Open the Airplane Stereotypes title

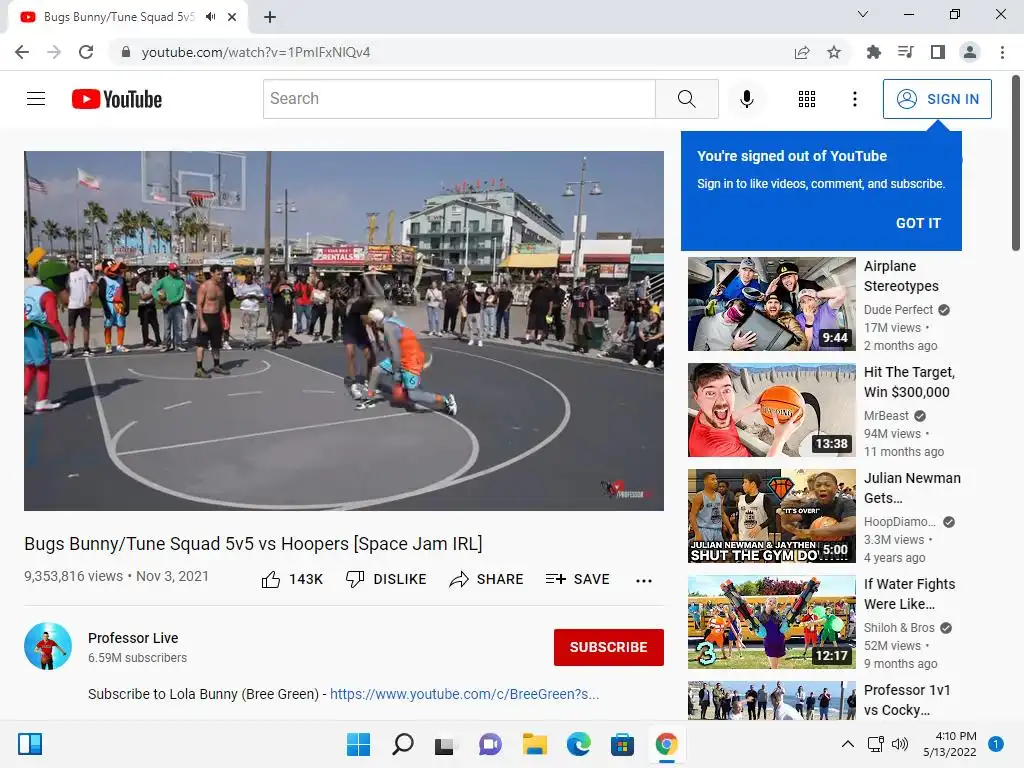point(901,276)
